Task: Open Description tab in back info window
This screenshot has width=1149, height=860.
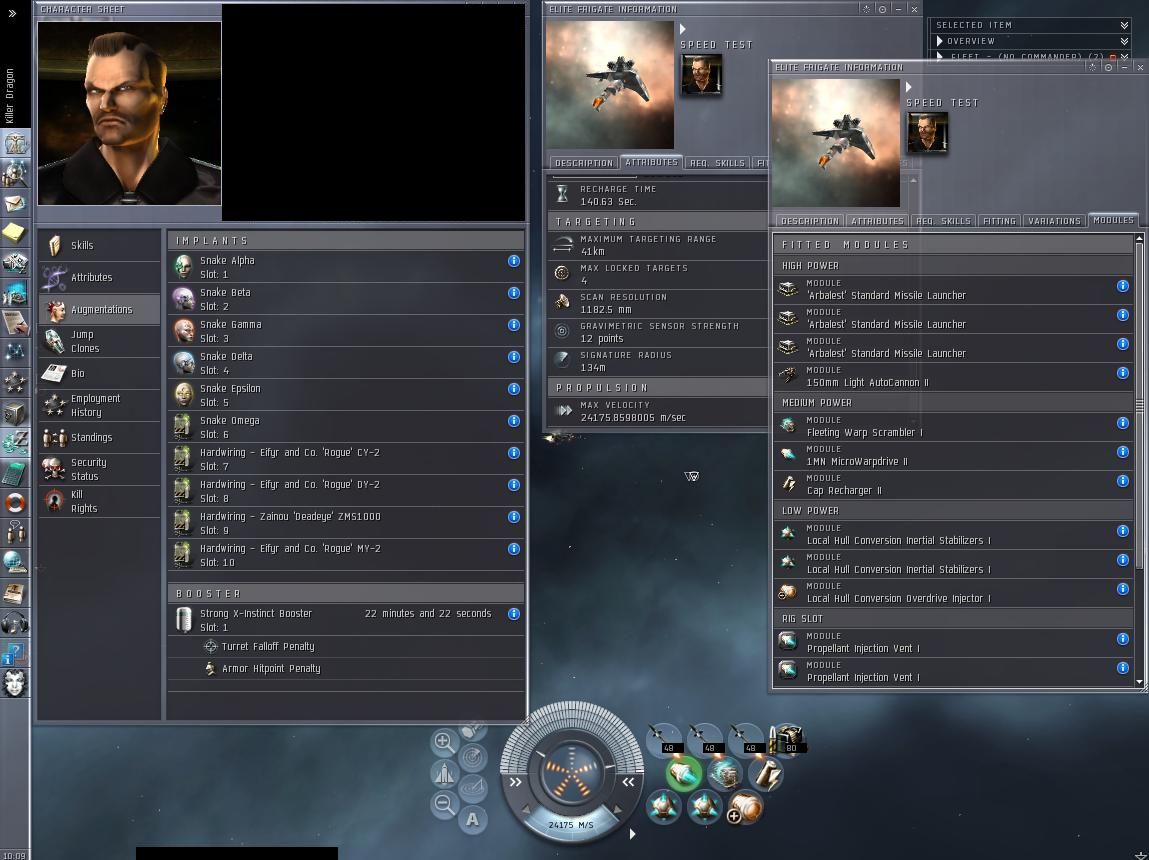Action: pyautogui.click(x=583, y=163)
